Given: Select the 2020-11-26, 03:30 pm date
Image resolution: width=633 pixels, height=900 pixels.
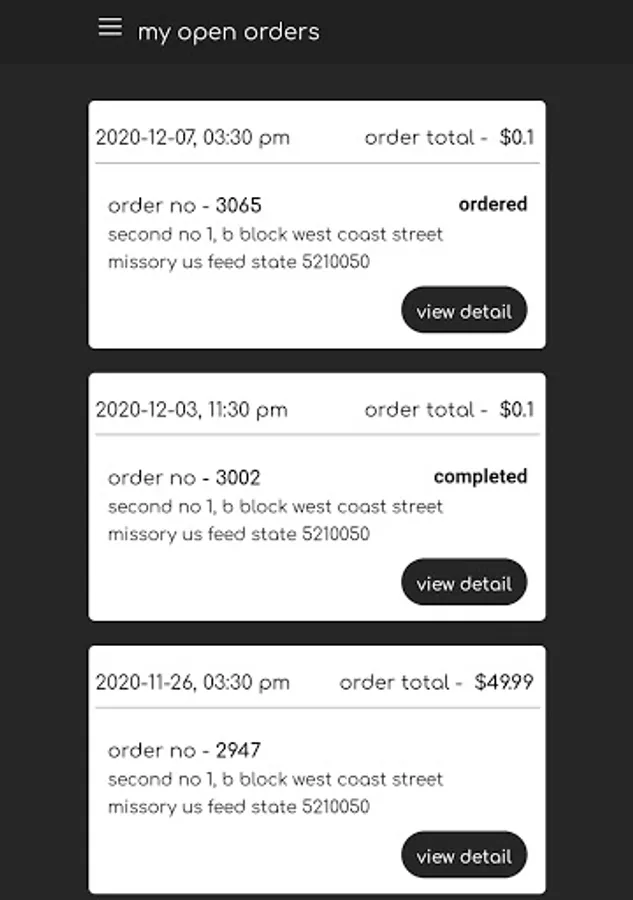Looking at the screenshot, I should (192, 682).
